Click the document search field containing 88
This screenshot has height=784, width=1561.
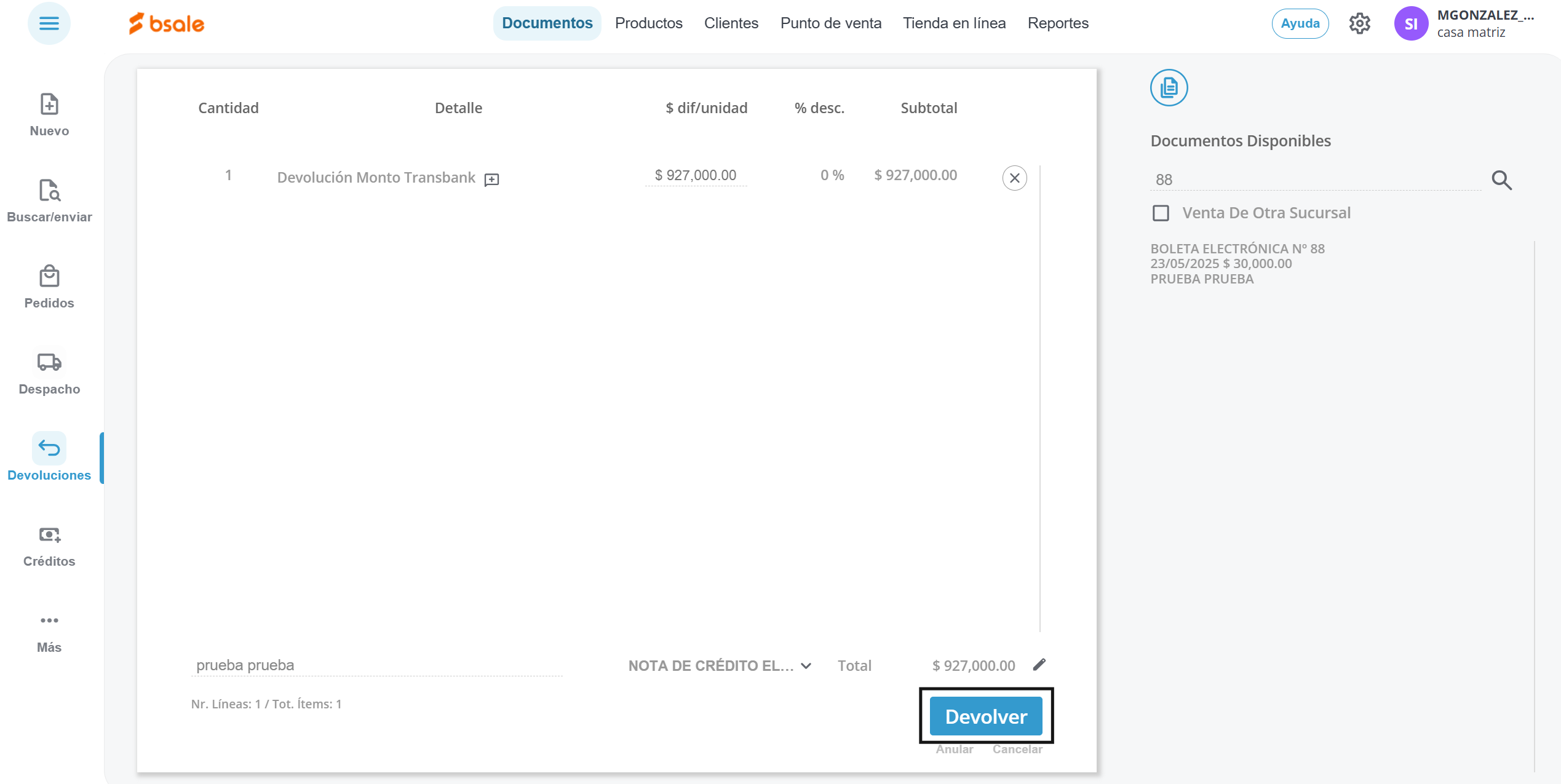[1316, 180]
